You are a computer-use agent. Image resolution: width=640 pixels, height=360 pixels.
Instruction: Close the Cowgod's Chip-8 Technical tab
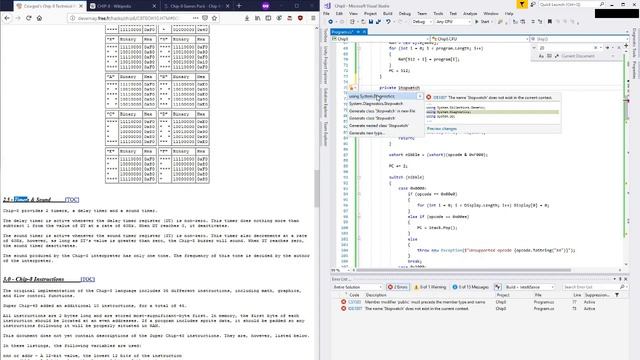(x=81, y=6)
